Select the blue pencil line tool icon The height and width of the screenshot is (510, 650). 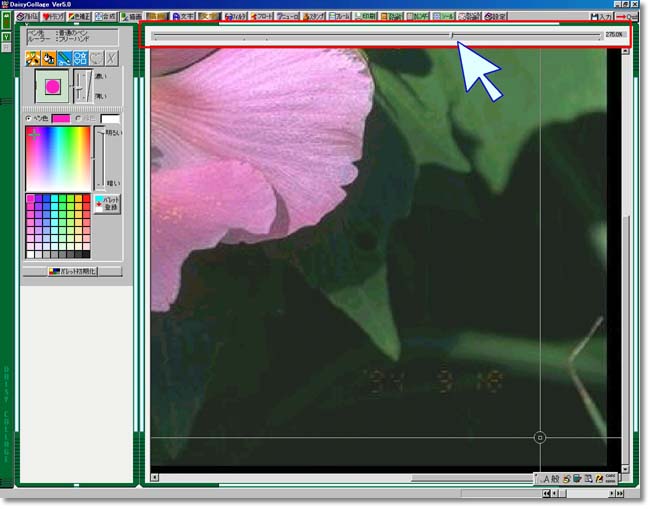(x=64, y=58)
